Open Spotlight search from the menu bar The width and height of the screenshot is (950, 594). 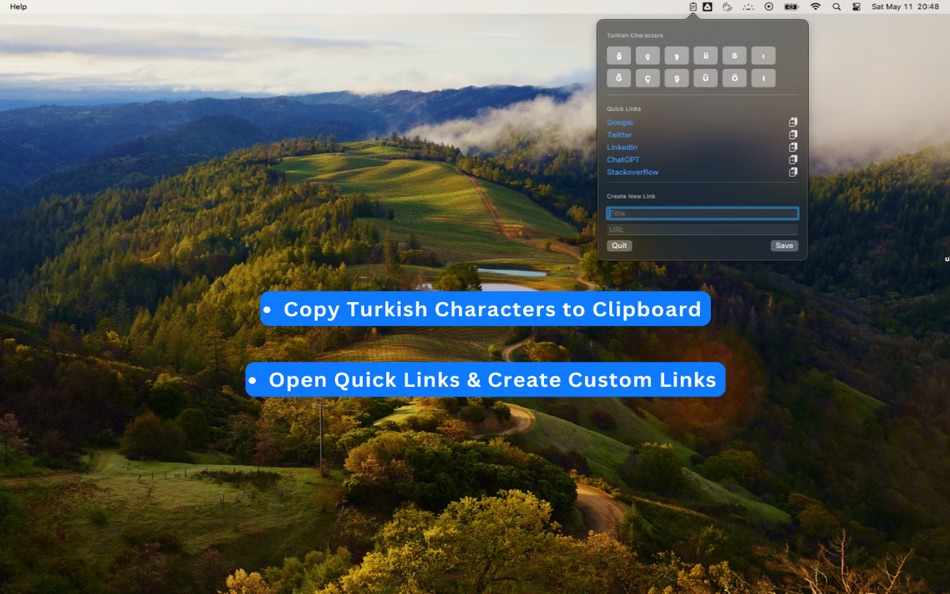[836, 7]
